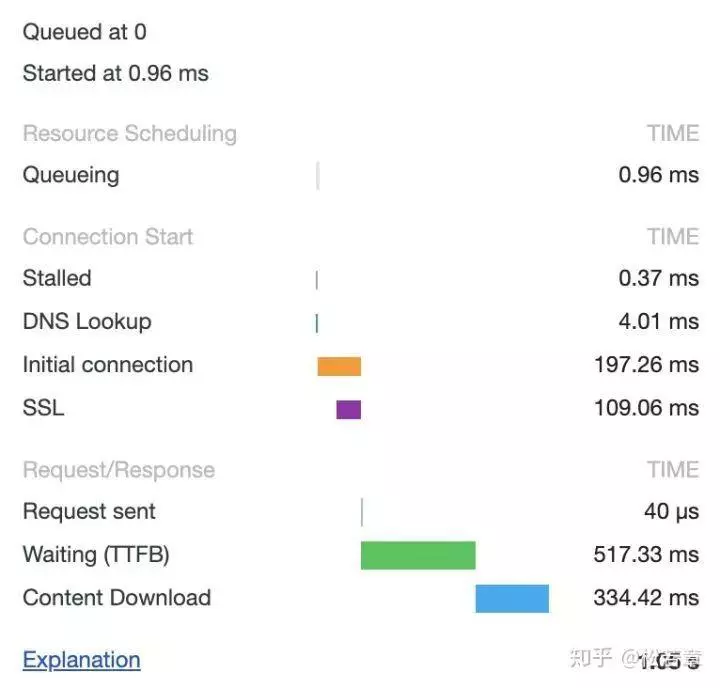Select the blue Content Download bar

pos(512,598)
